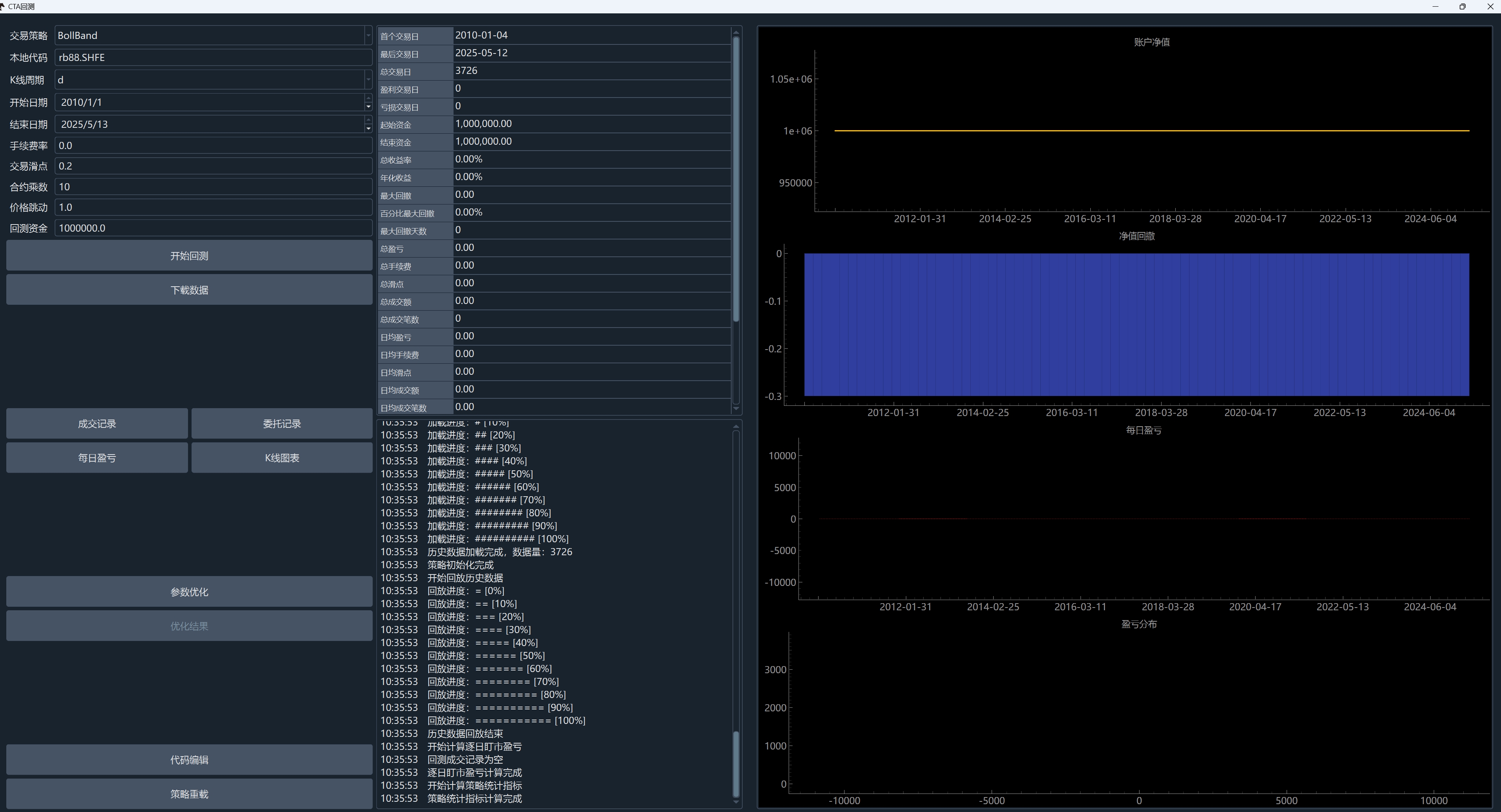This screenshot has width=1501, height=812.
Task: Decrease the 结束日期 with down arrow
Action: pos(368,128)
